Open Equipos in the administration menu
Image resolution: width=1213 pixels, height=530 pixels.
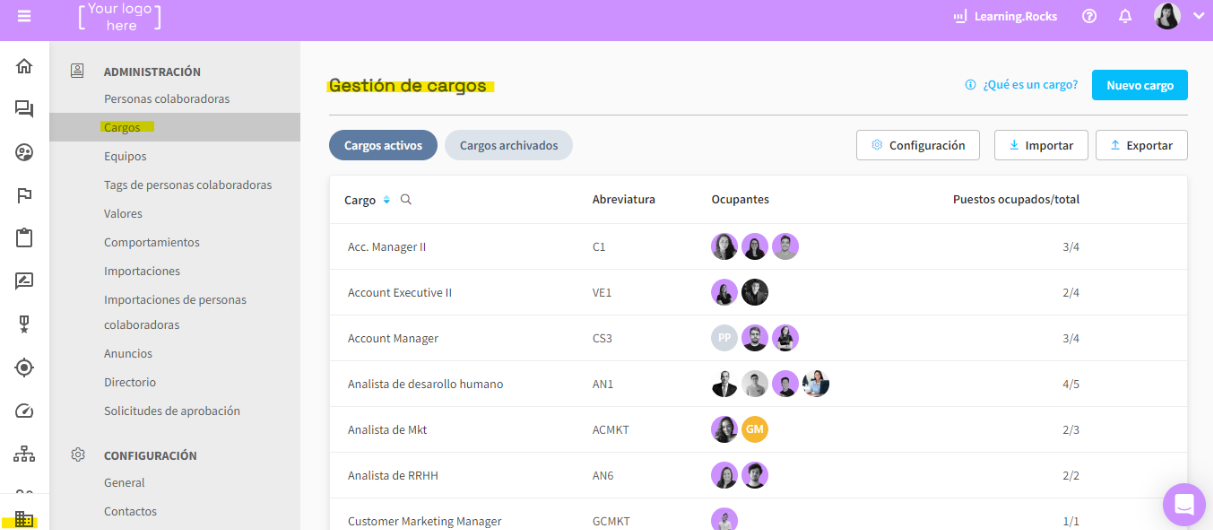125,157
